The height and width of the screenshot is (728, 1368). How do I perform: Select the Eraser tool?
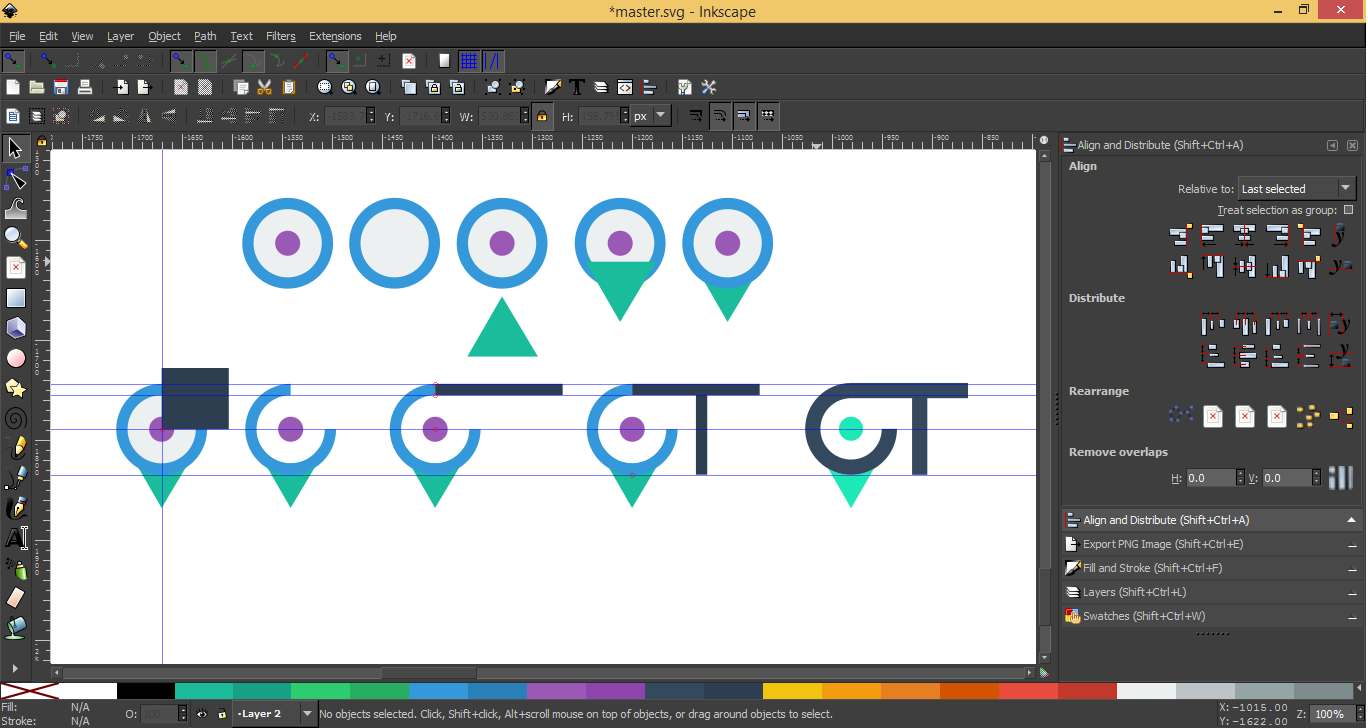point(16,597)
